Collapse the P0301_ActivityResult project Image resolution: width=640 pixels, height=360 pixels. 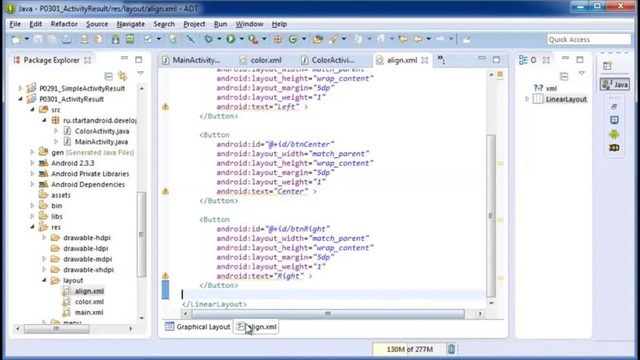tap(20, 99)
